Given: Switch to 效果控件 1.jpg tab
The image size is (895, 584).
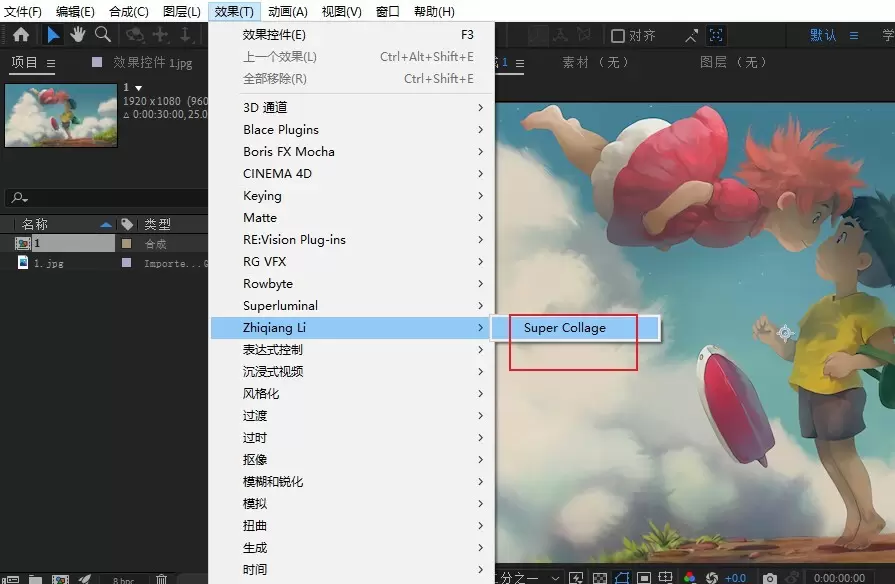Looking at the screenshot, I should (152, 62).
